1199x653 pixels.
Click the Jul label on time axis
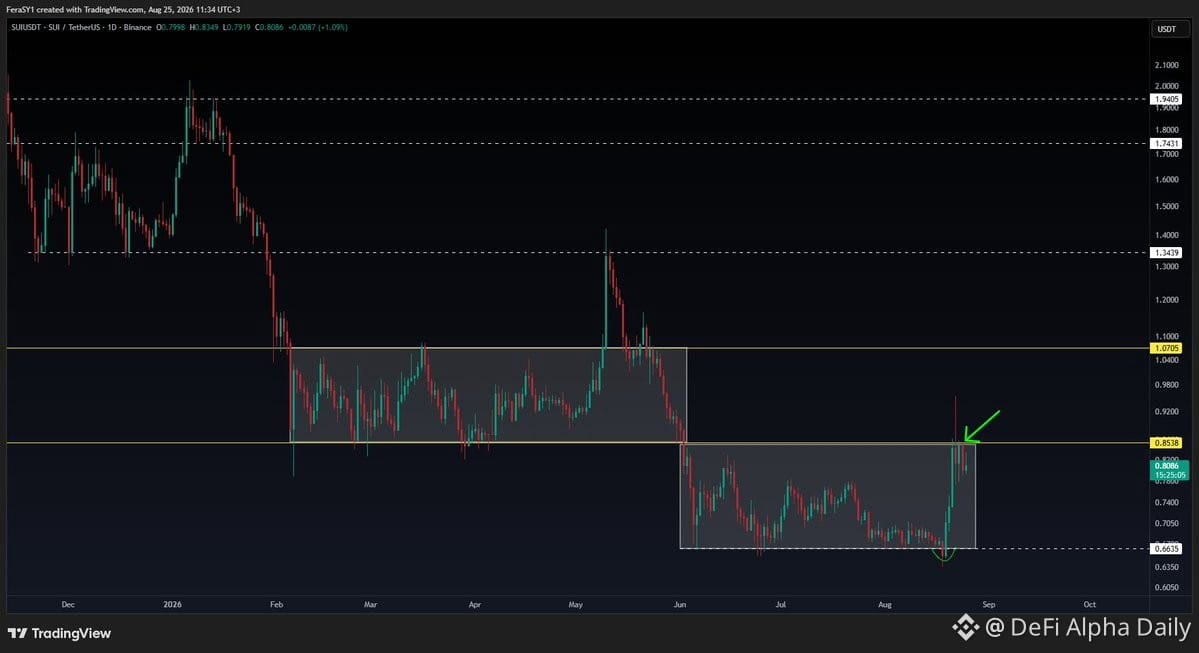[x=781, y=604]
